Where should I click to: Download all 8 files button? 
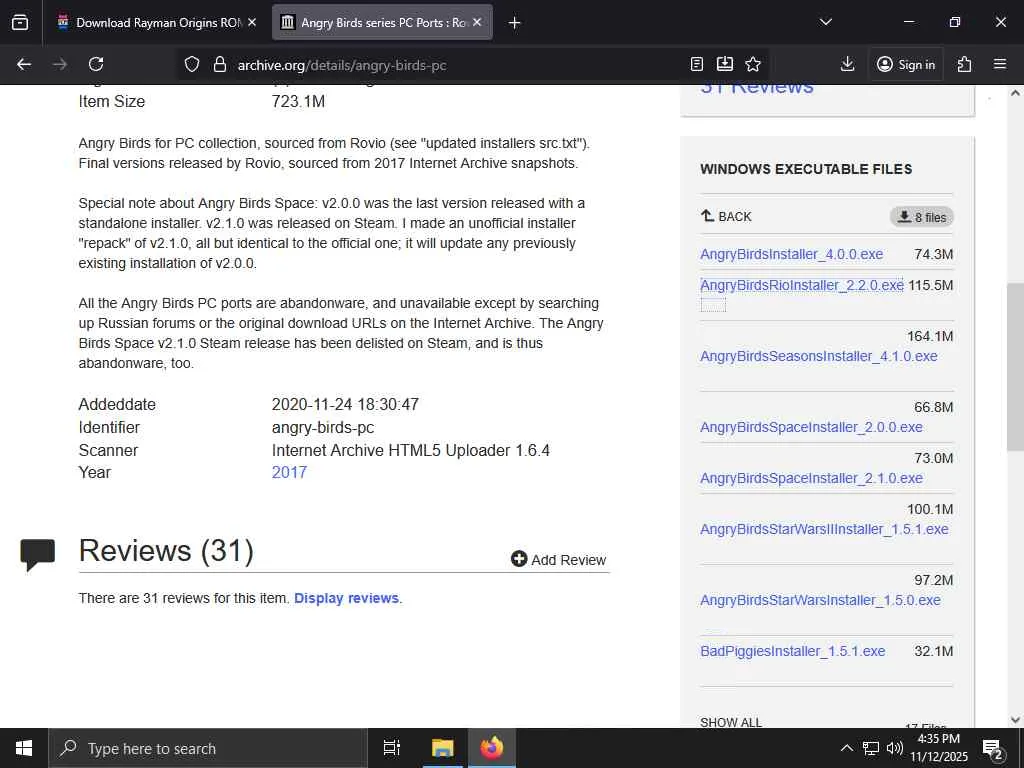(921, 217)
